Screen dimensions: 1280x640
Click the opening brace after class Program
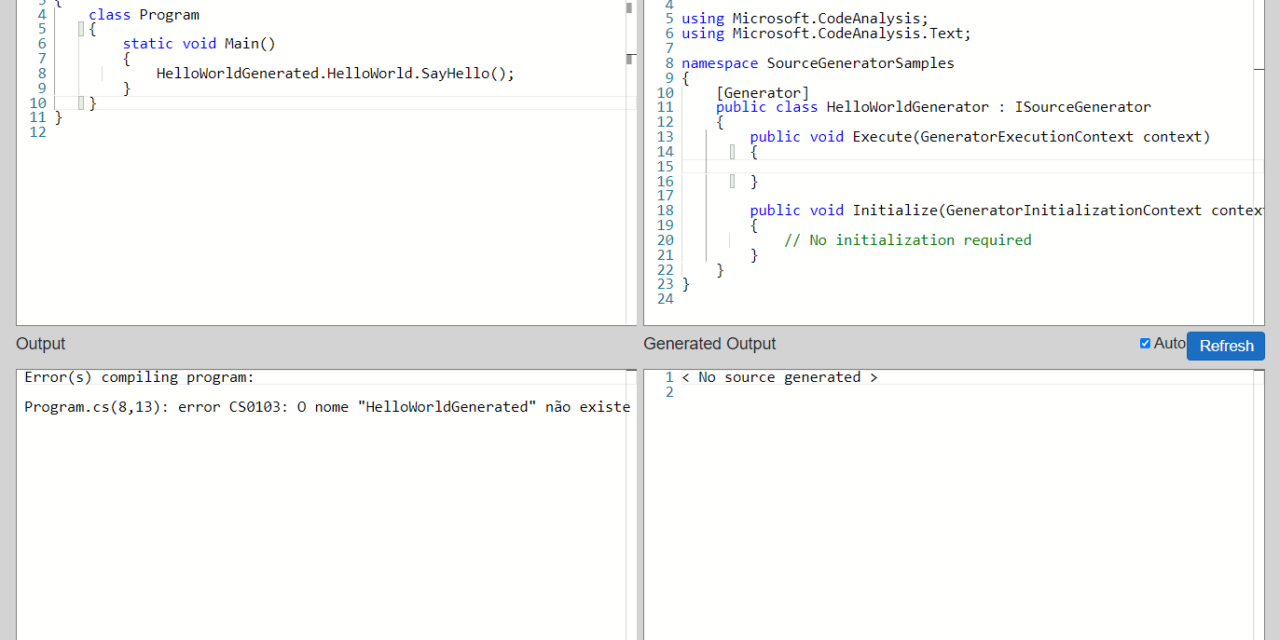93,29
